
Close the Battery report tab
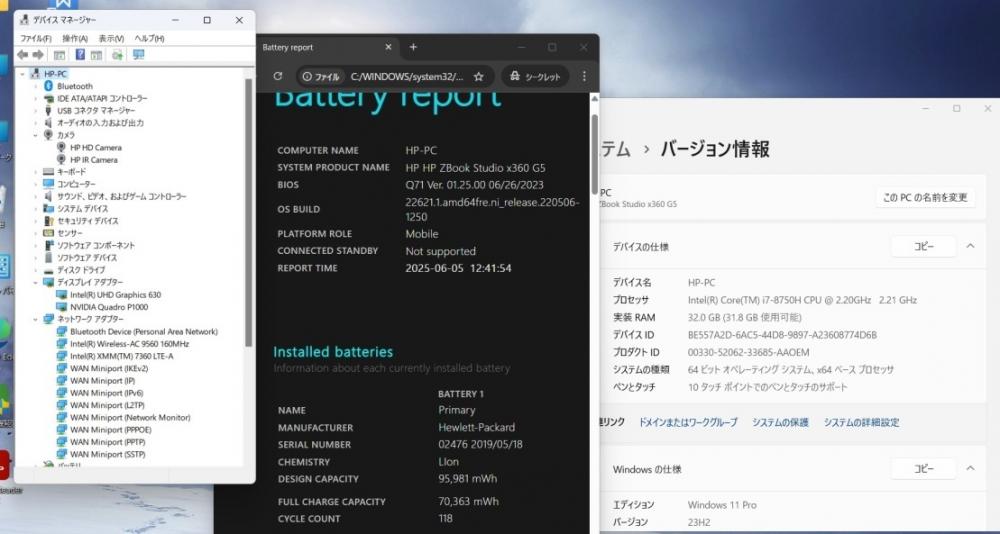tap(388, 47)
